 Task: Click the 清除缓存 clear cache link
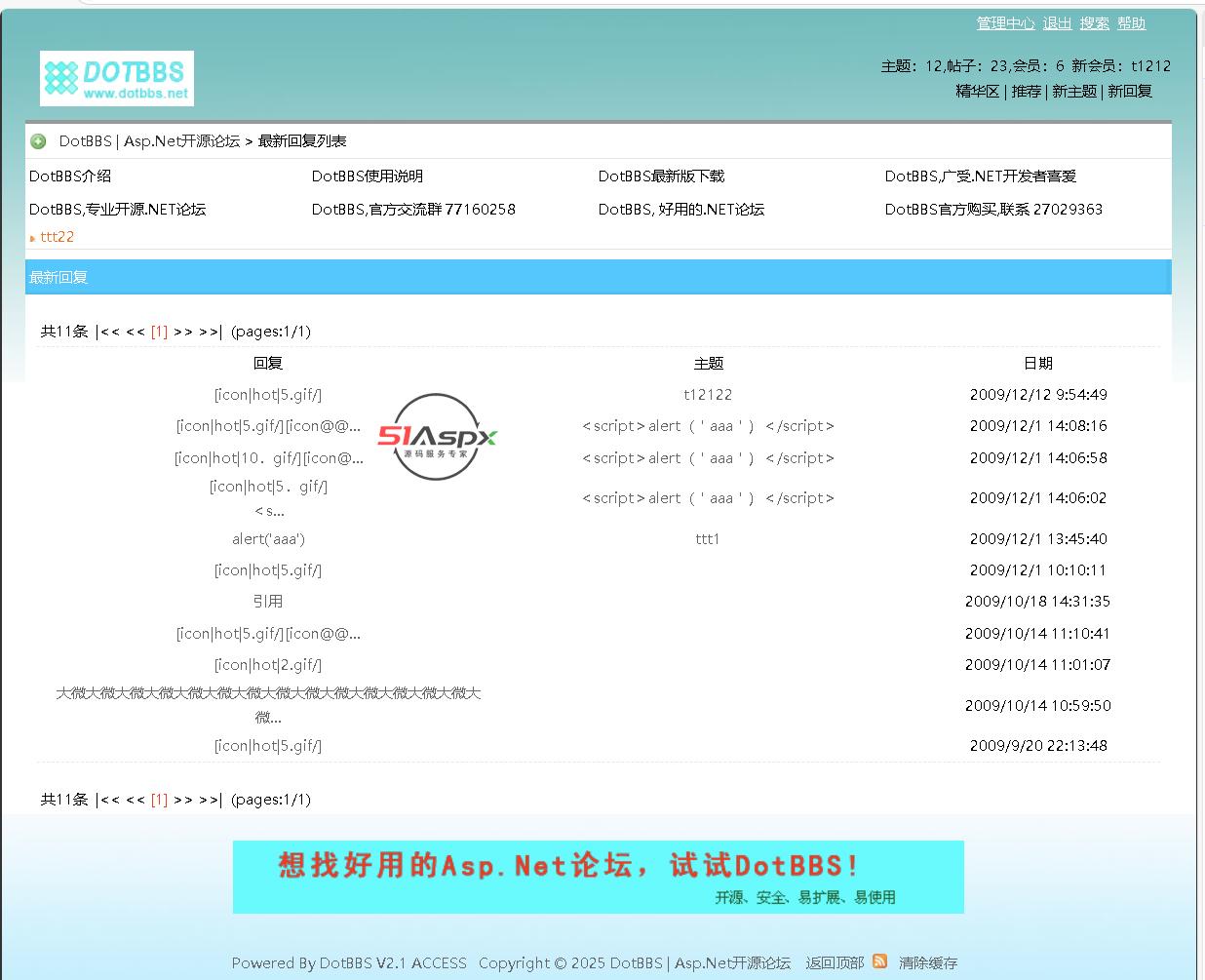928,963
